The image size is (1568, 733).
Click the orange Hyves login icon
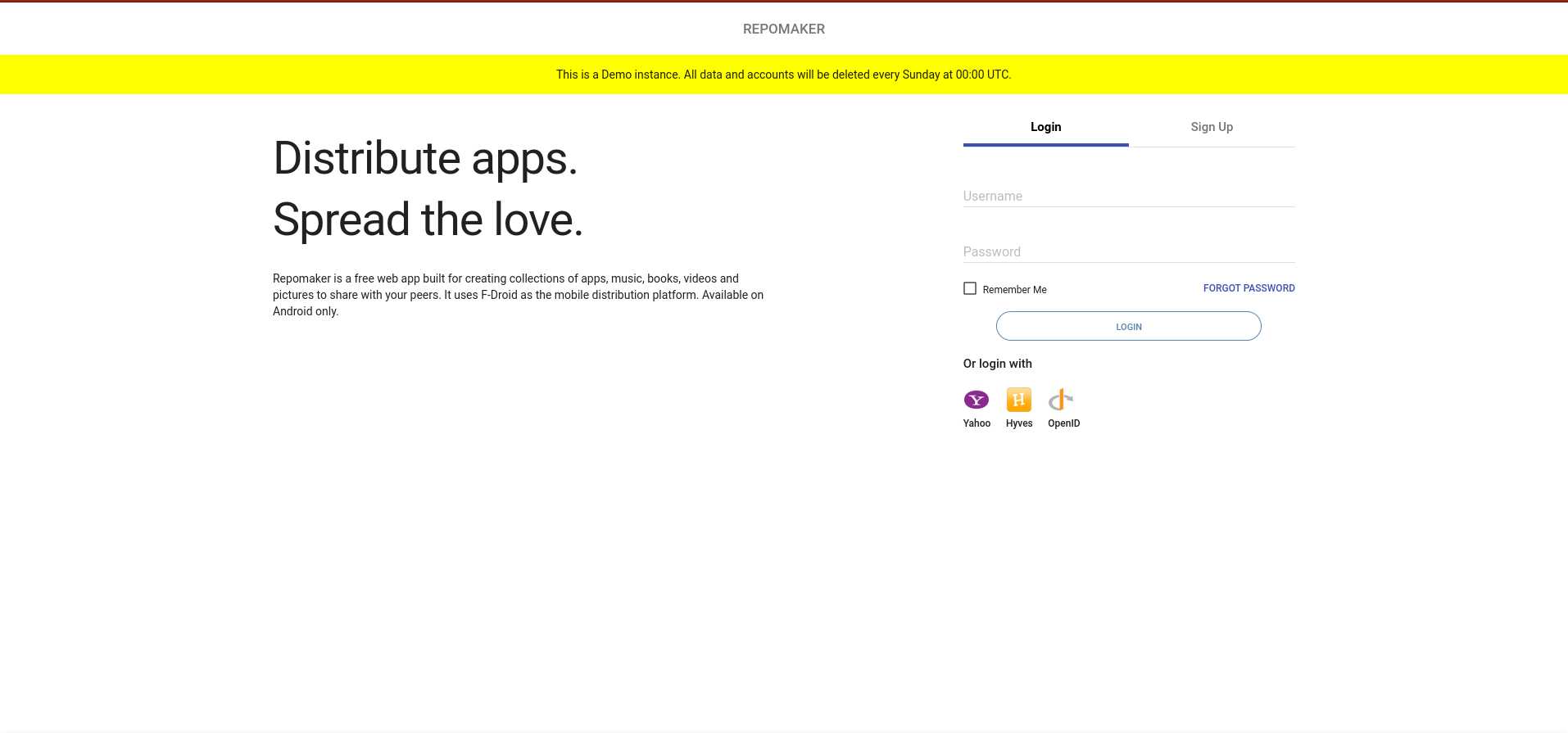pyautogui.click(x=1018, y=400)
